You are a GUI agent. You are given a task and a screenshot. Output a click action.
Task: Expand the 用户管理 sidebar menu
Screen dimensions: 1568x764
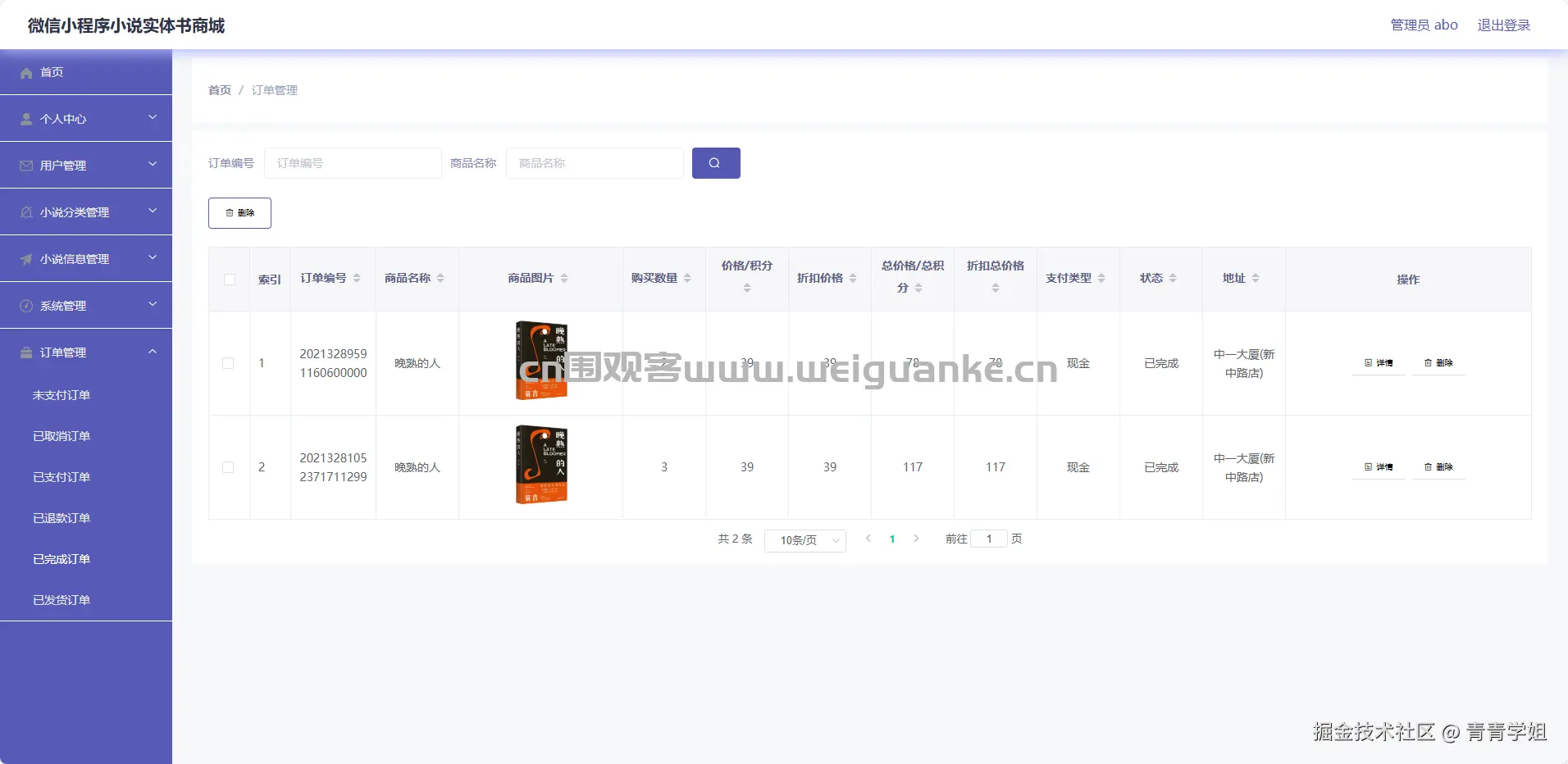[86, 165]
